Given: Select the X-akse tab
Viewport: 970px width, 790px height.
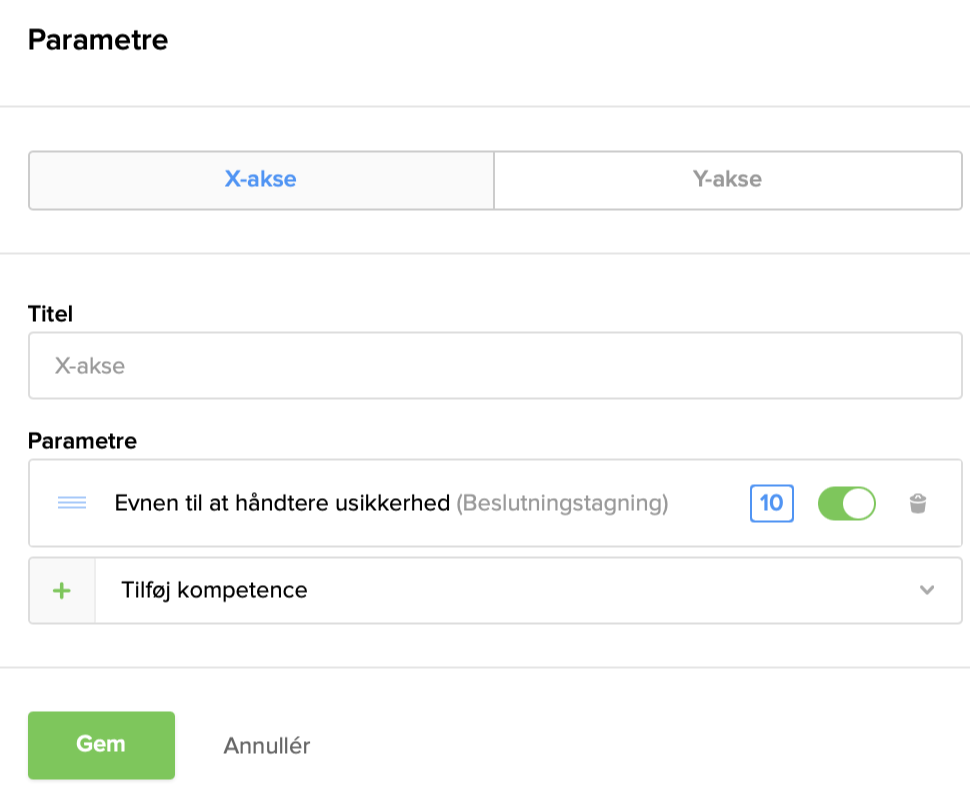Looking at the screenshot, I should coord(261,180).
